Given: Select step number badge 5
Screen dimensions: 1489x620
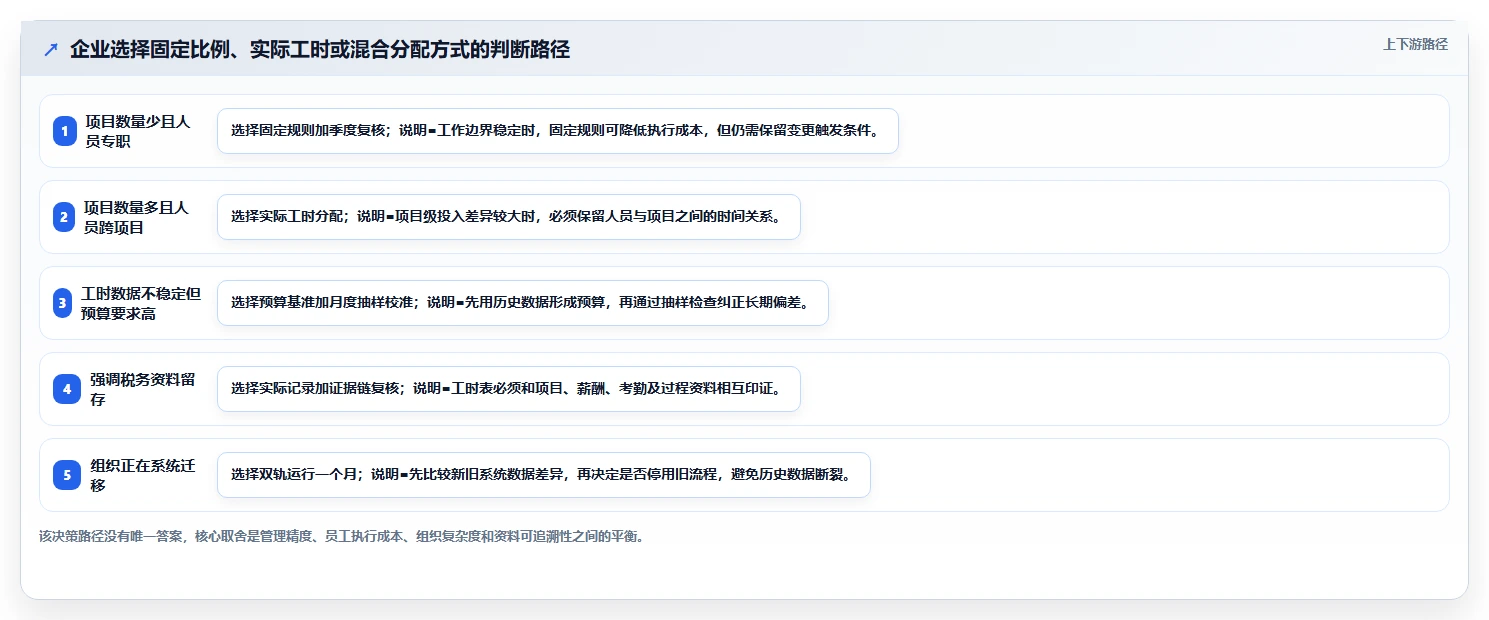Looking at the screenshot, I should tap(67, 475).
